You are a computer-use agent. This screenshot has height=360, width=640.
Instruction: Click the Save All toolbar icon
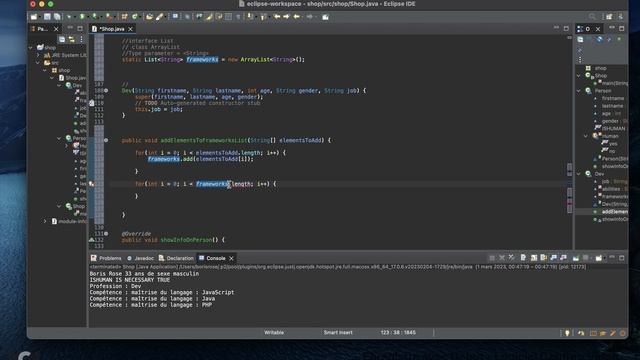click(x=57, y=17)
